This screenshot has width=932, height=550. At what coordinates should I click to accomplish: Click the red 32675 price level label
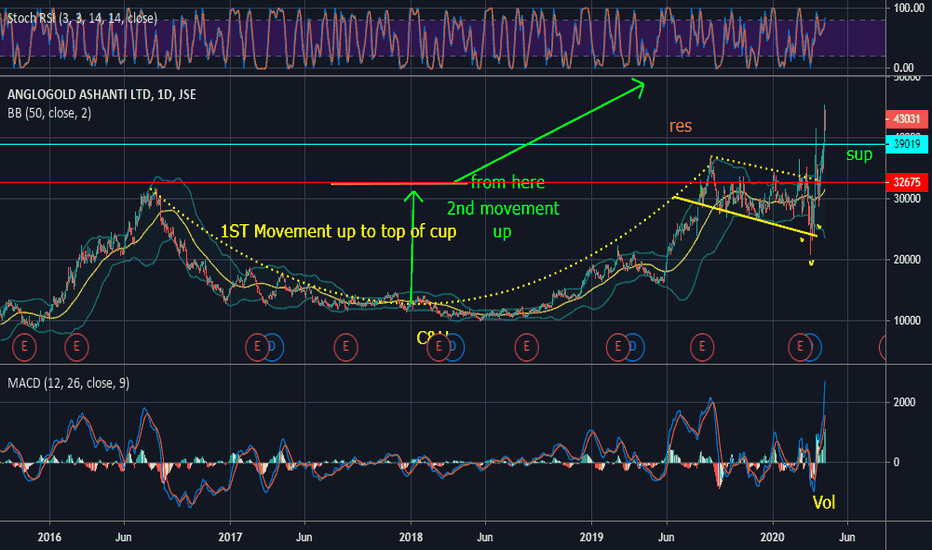906,183
